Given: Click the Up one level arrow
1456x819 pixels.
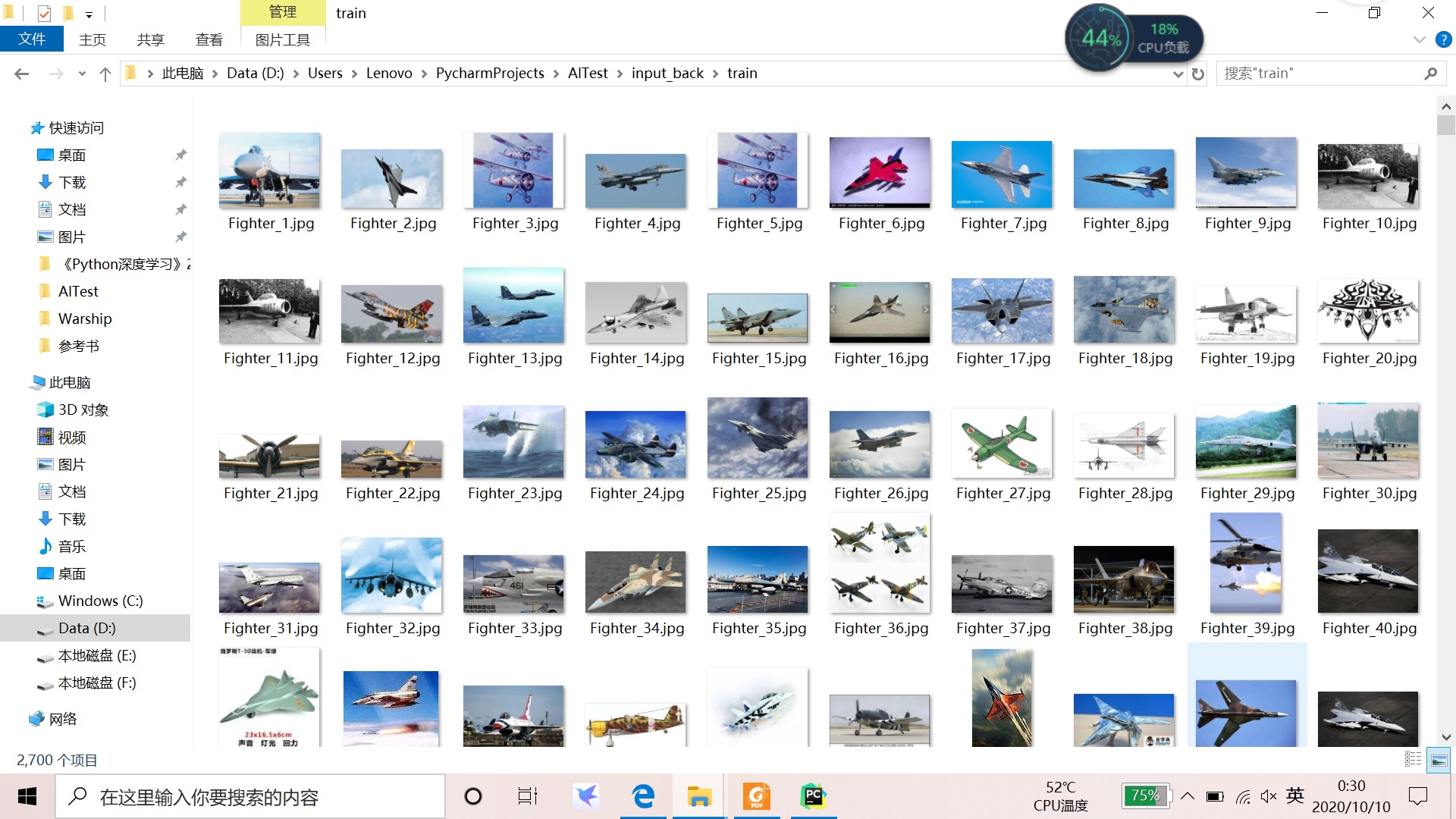Looking at the screenshot, I should pyautogui.click(x=105, y=74).
